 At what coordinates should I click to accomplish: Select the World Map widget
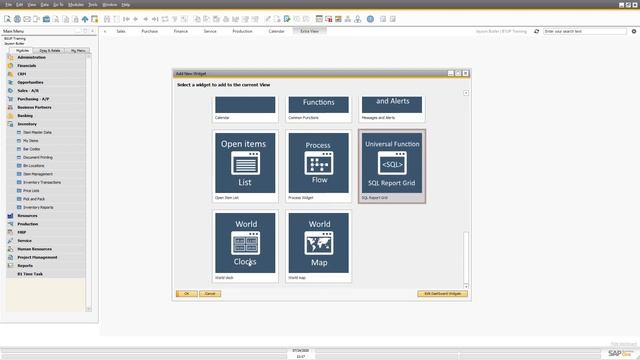(x=319, y=246)
